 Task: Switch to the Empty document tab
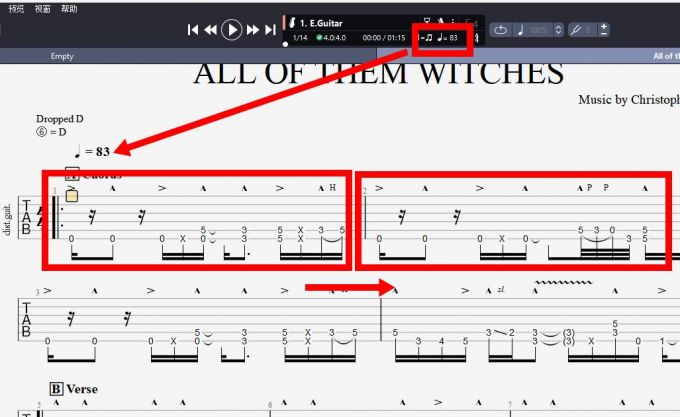coord(62,56)
